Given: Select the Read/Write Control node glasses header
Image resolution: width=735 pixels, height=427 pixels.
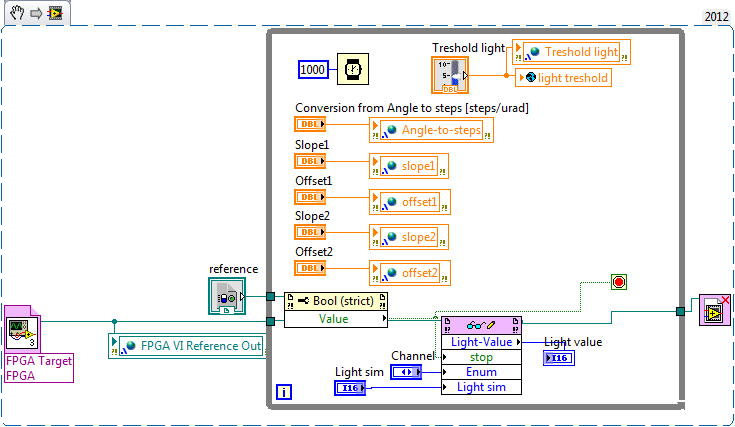Looking at the screenshot, I should click(481, 325).
